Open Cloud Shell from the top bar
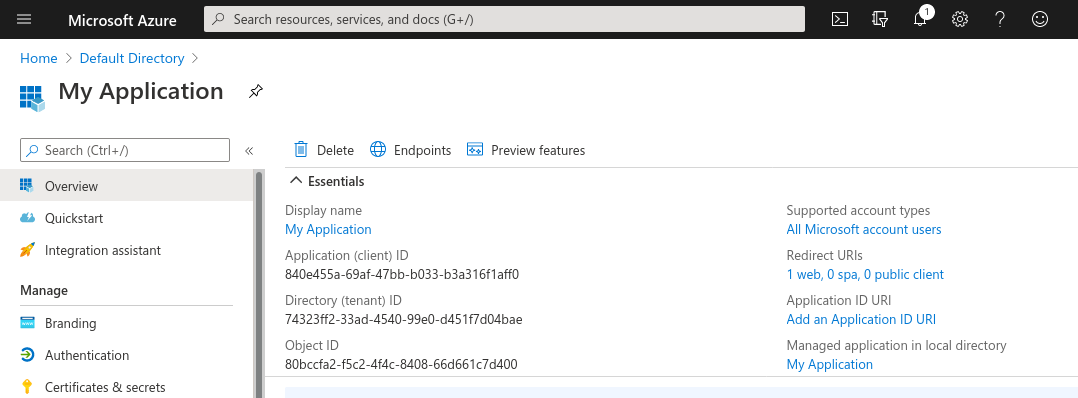Image resolution: width=1078 pixels, height=398 pixels. point(839,19)
